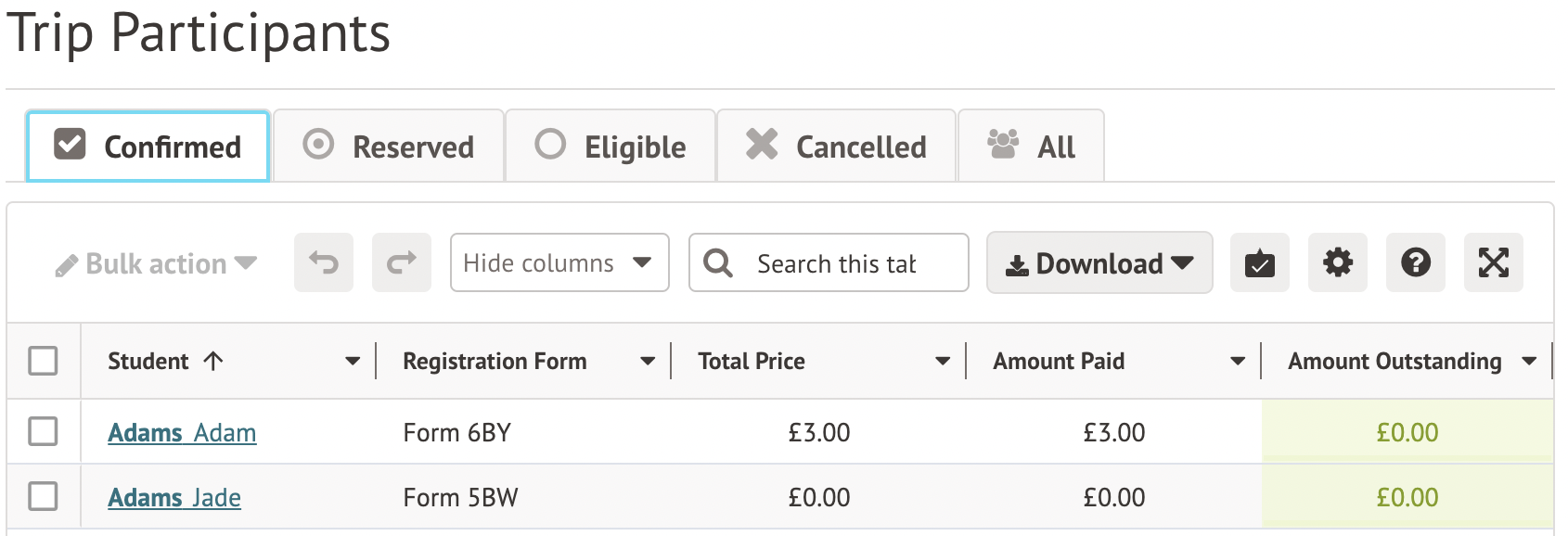Open the Total Price column menu arrow

click(943, 361)
